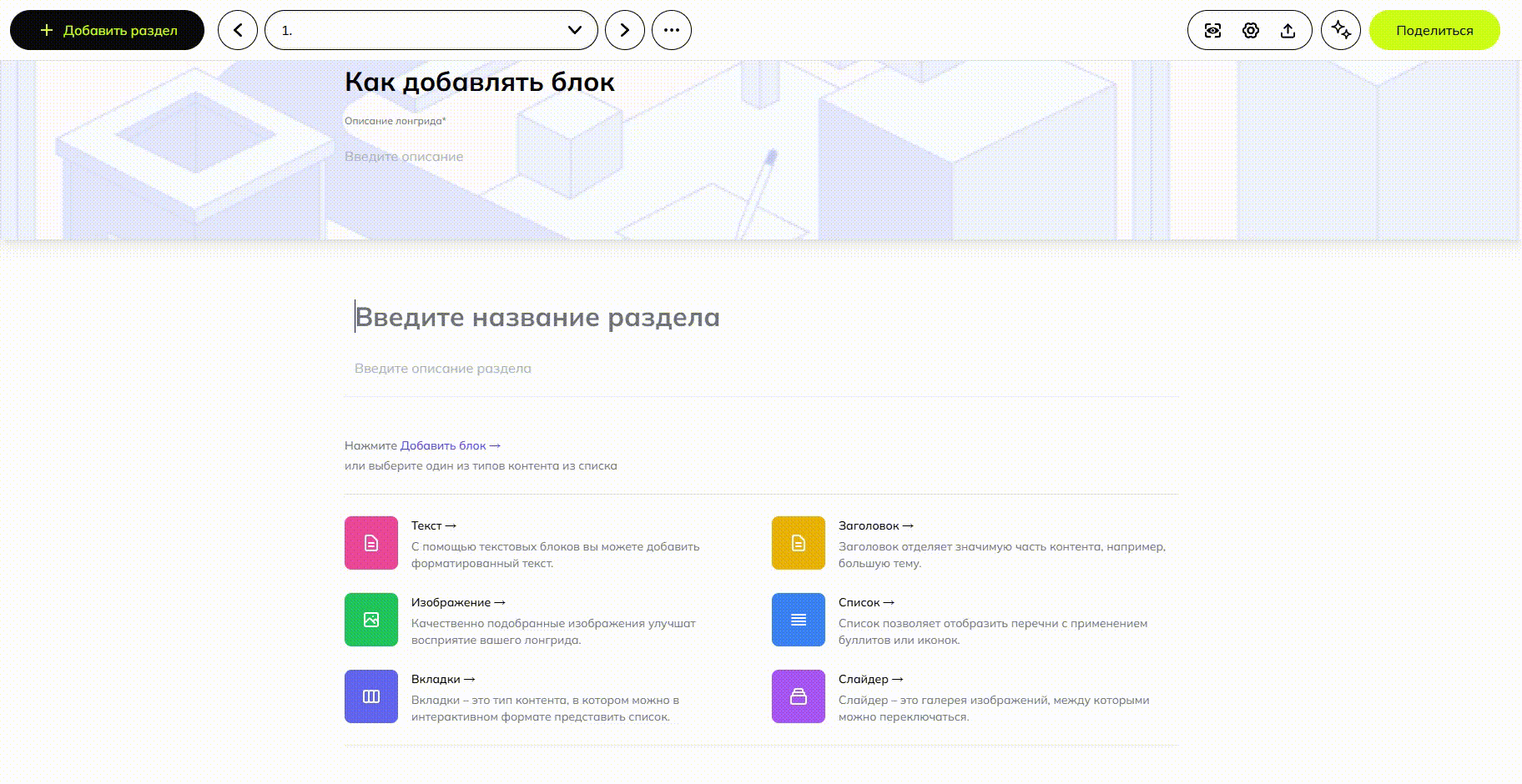
Task: Expand the section selector dropdown '1.'
Action: [431, 30]
